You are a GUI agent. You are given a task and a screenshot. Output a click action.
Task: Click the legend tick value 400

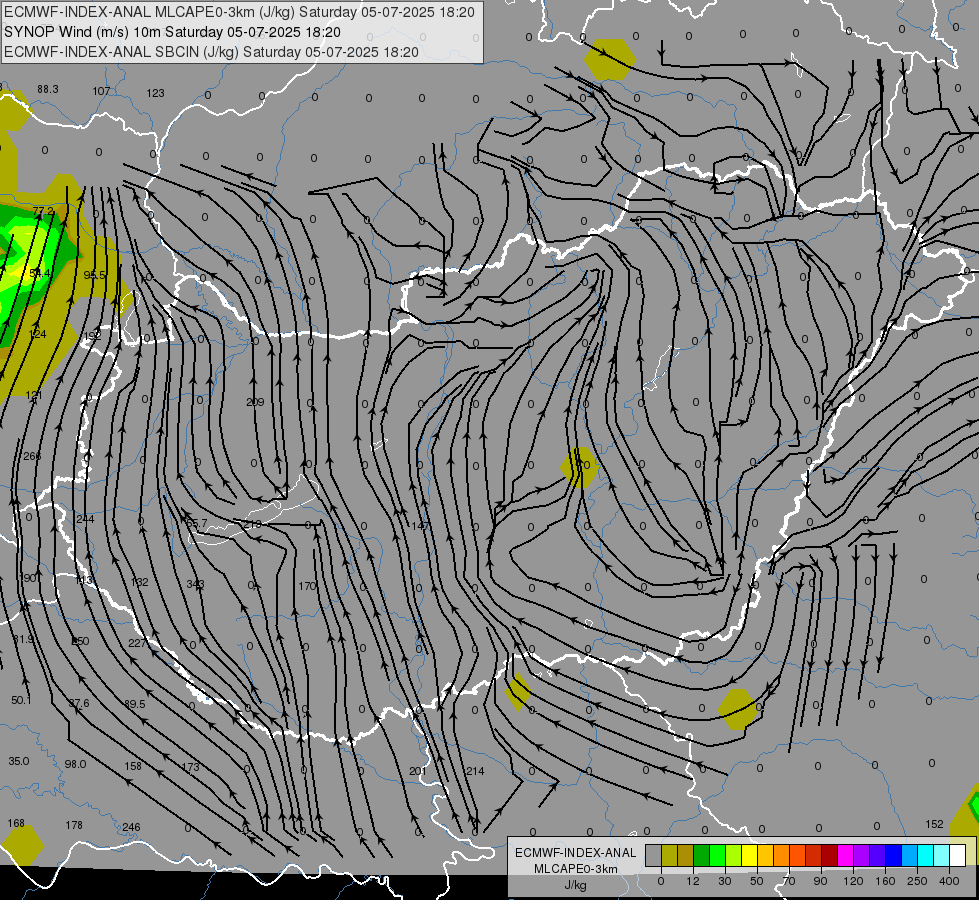[x=949, y=881]
